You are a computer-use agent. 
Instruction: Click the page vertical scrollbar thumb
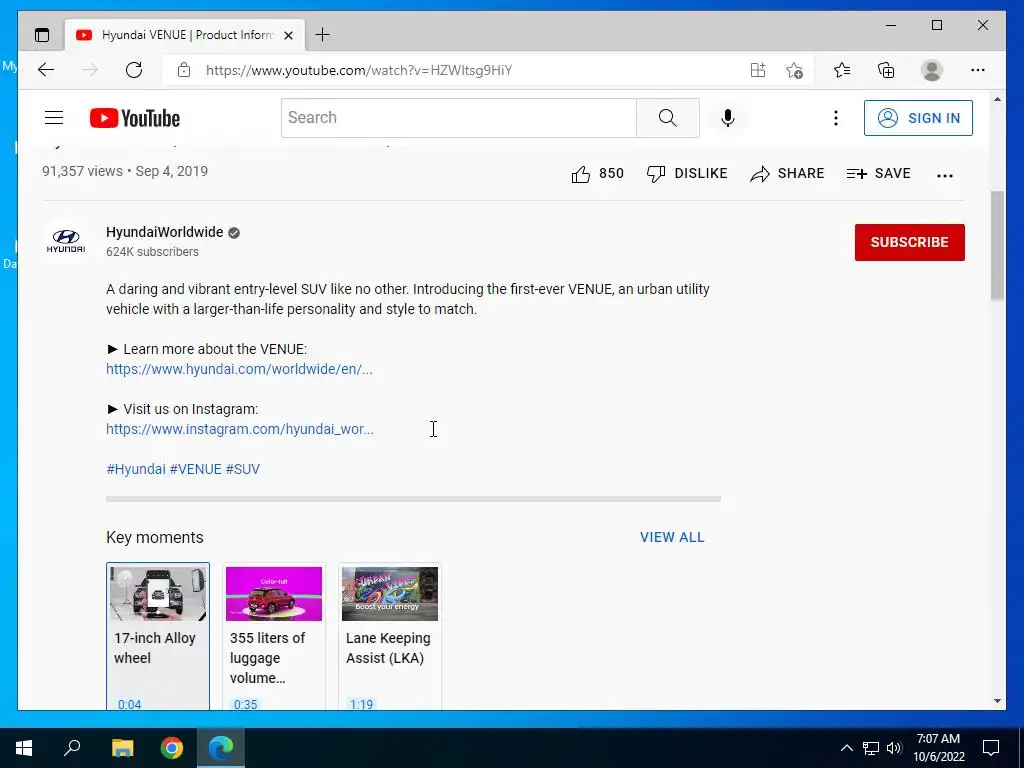[997, 246]
